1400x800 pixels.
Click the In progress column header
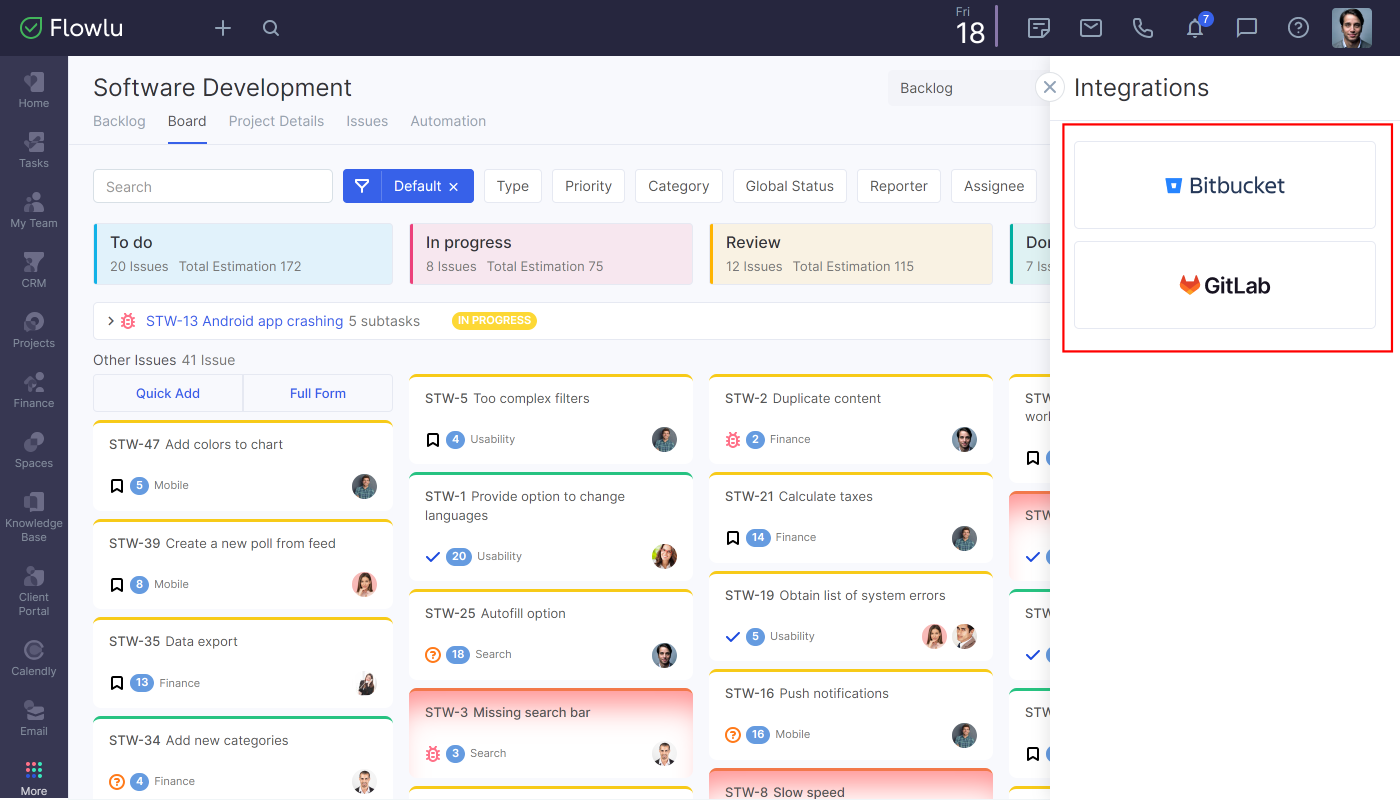coord(551,254)
